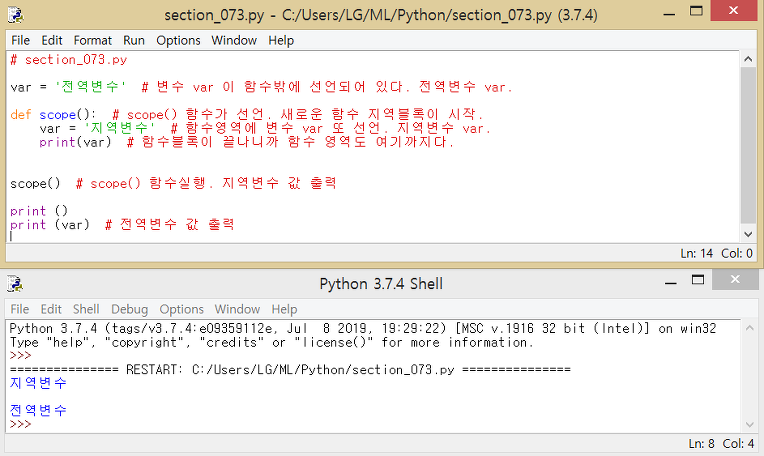Minimize the section_073.py editor window
The image size is (764, 456).
click(669, 14)
